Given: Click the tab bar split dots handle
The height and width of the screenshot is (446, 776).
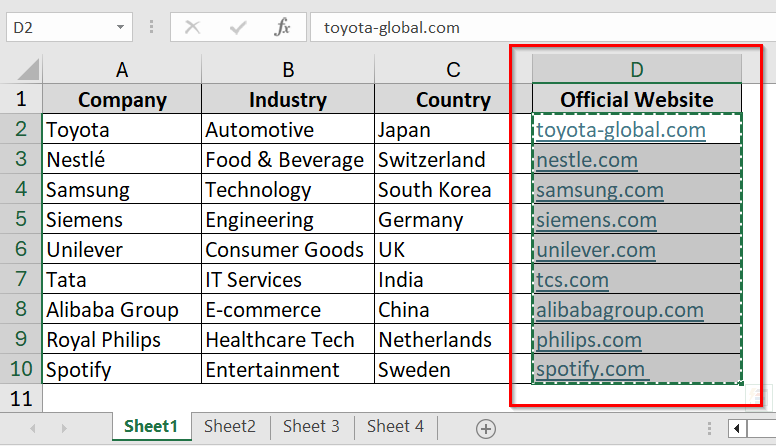Looking at the screenshot, I should (709, 428).
